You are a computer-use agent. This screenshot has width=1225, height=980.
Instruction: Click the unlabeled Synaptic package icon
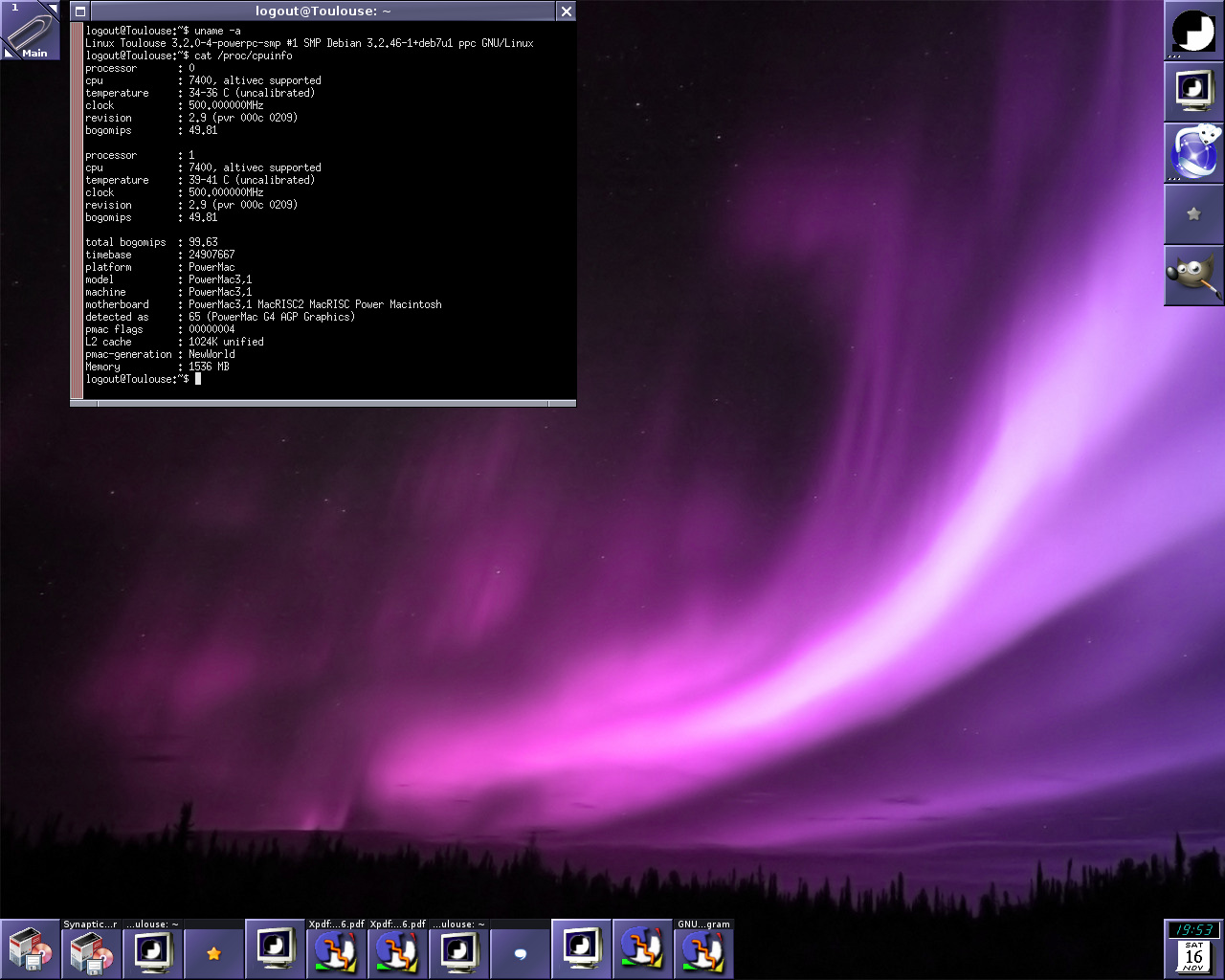(x=31, y=949)
